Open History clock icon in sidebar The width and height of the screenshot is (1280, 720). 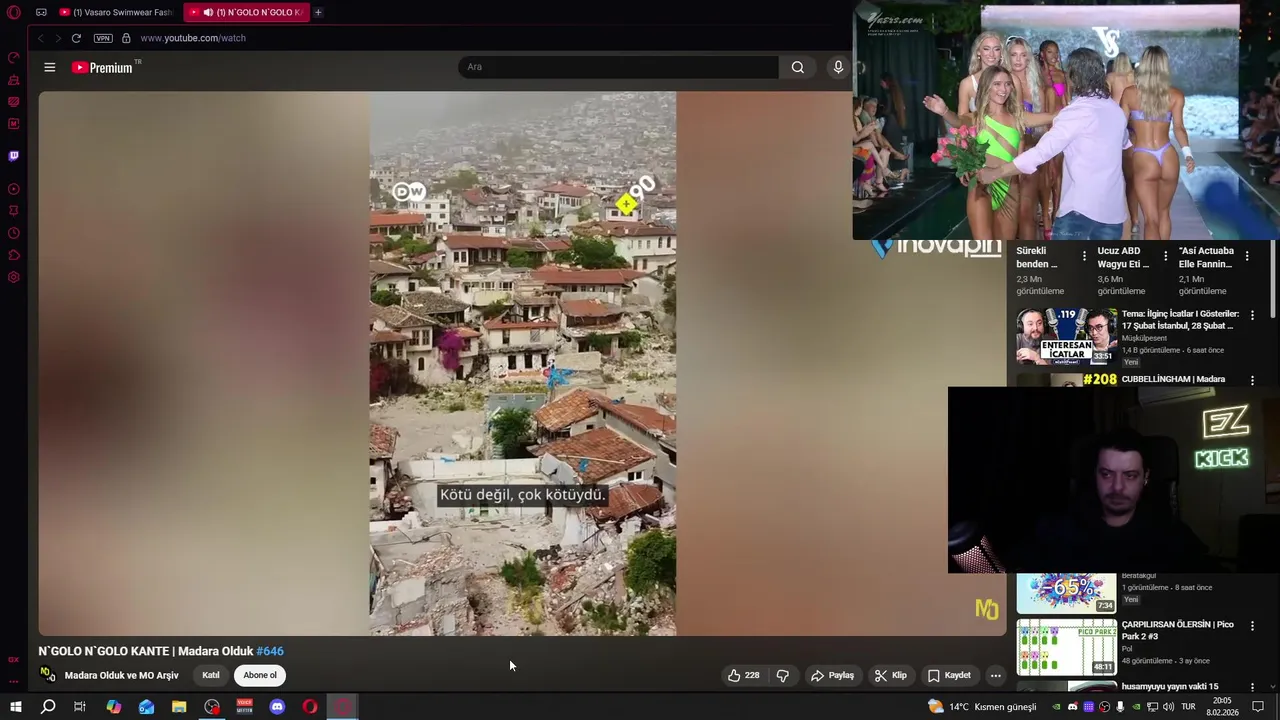14,233
